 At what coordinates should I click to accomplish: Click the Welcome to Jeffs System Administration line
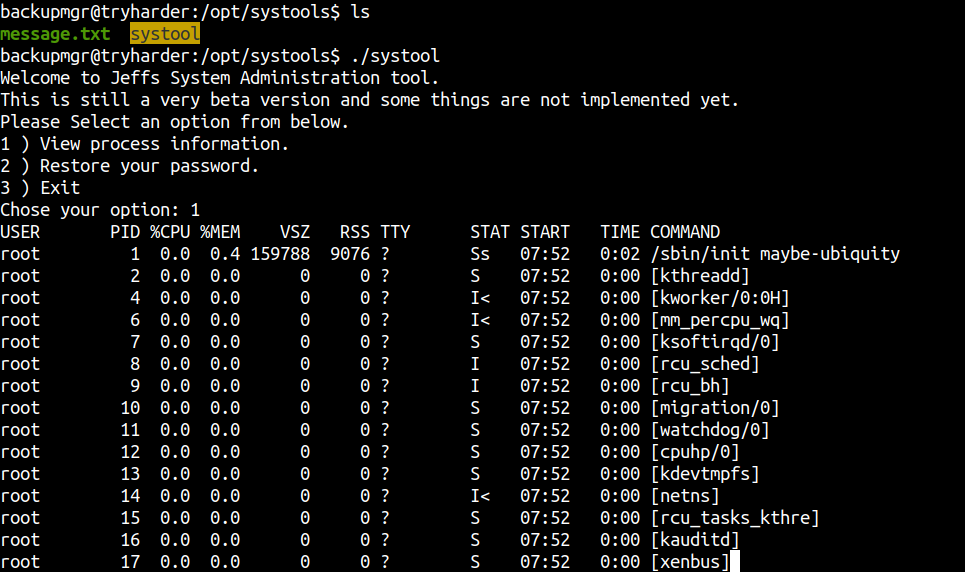click(220, 78)
